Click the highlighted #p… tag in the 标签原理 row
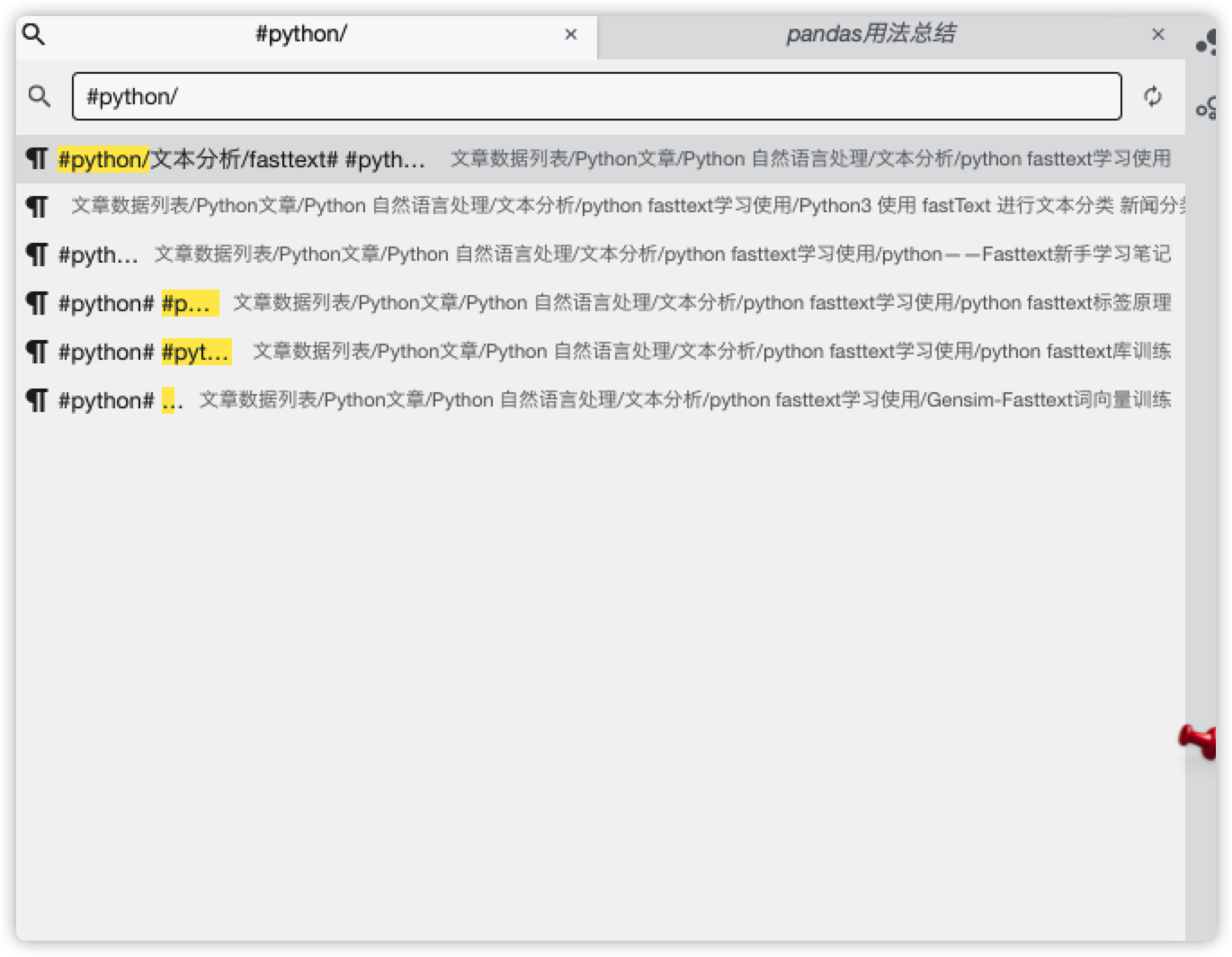 tap(189, 303)
